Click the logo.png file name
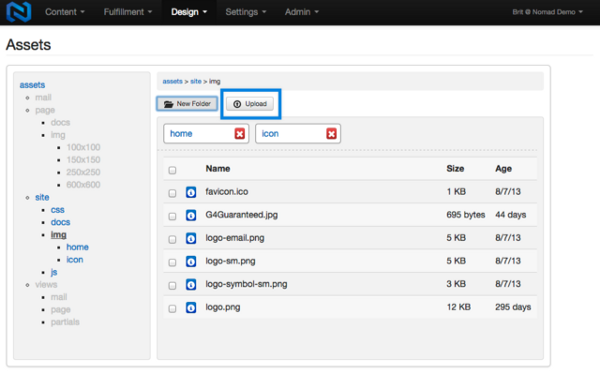600x373 pixels. click(223, 307)
